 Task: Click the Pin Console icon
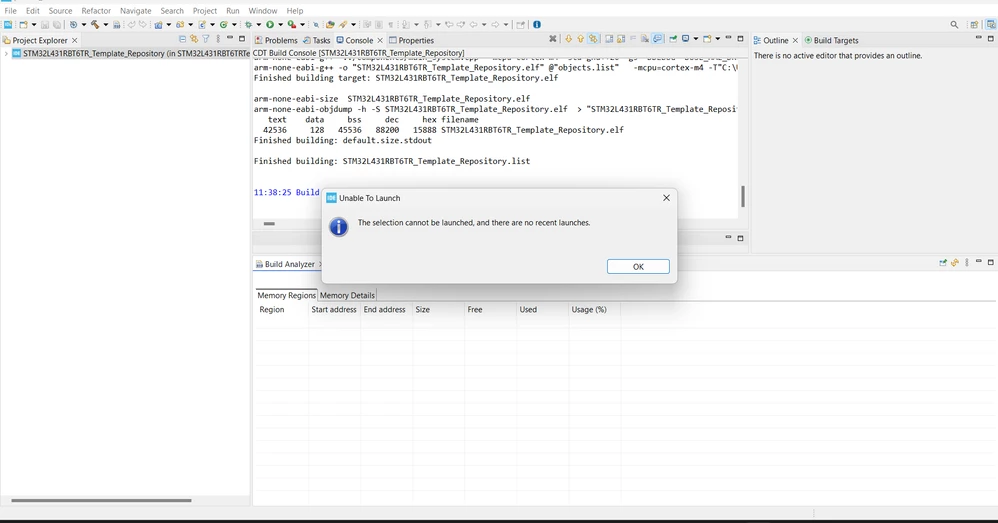click(x=673, y=39)
